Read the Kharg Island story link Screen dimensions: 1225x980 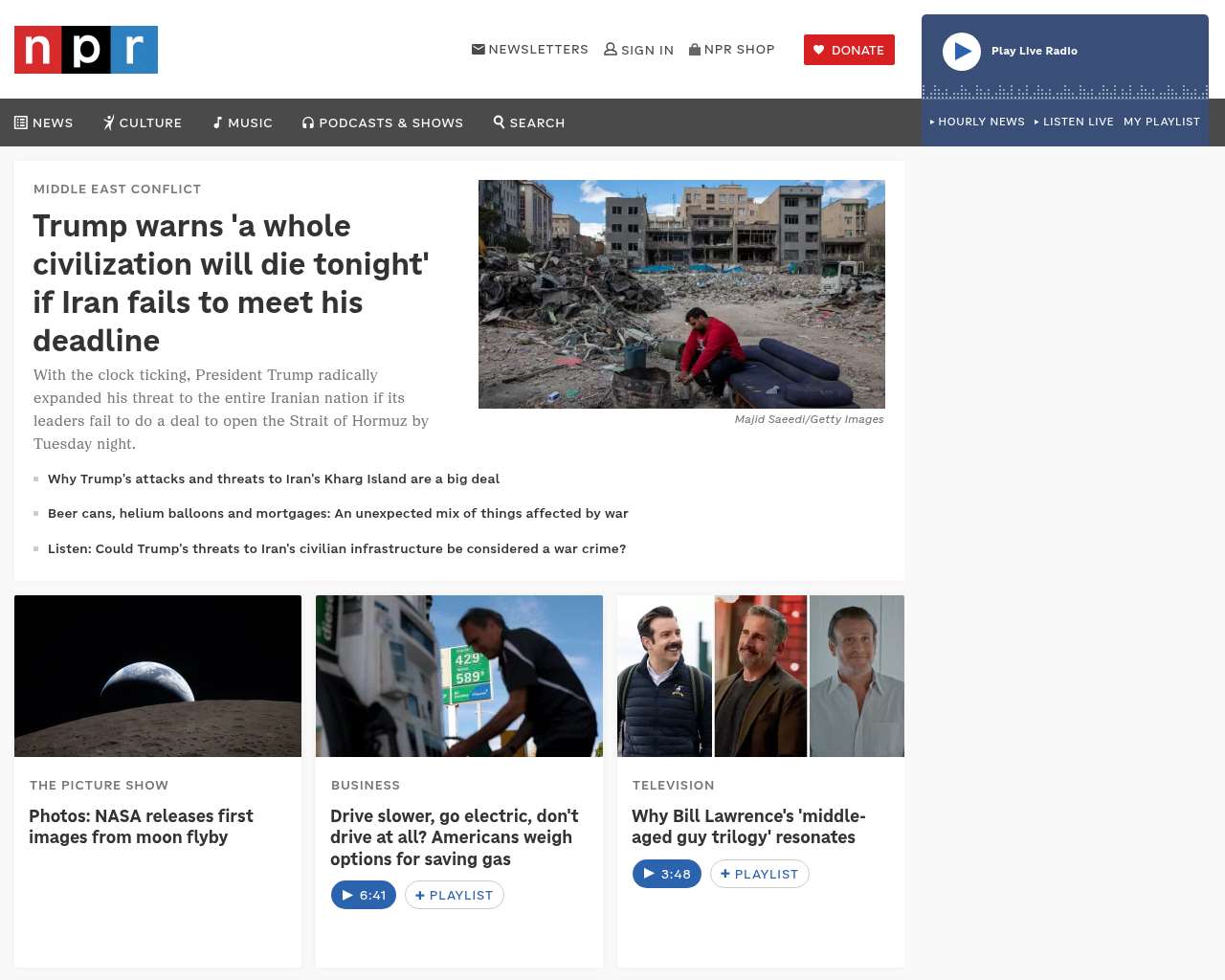[274, 479]
